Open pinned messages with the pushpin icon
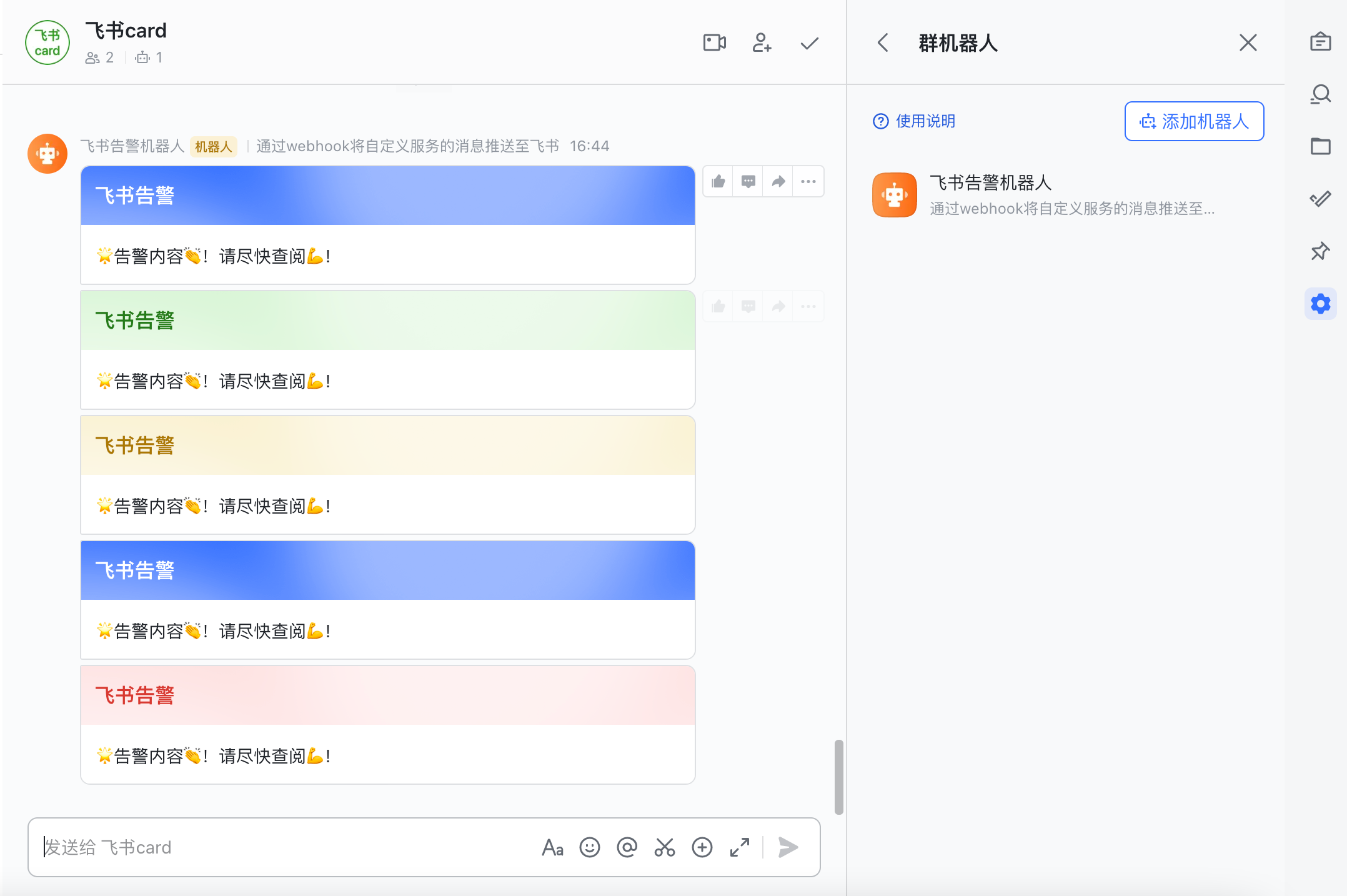 point(1321,251)
